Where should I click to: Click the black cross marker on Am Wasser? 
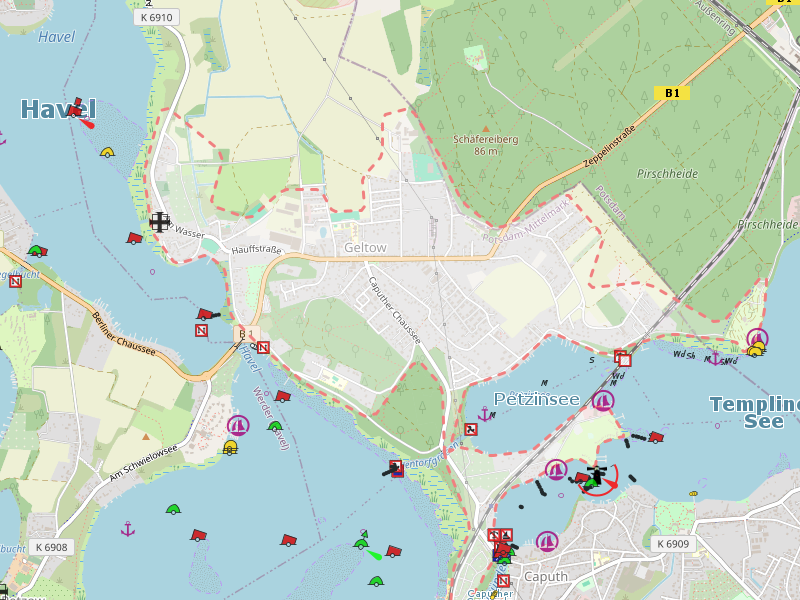(160, 222)
